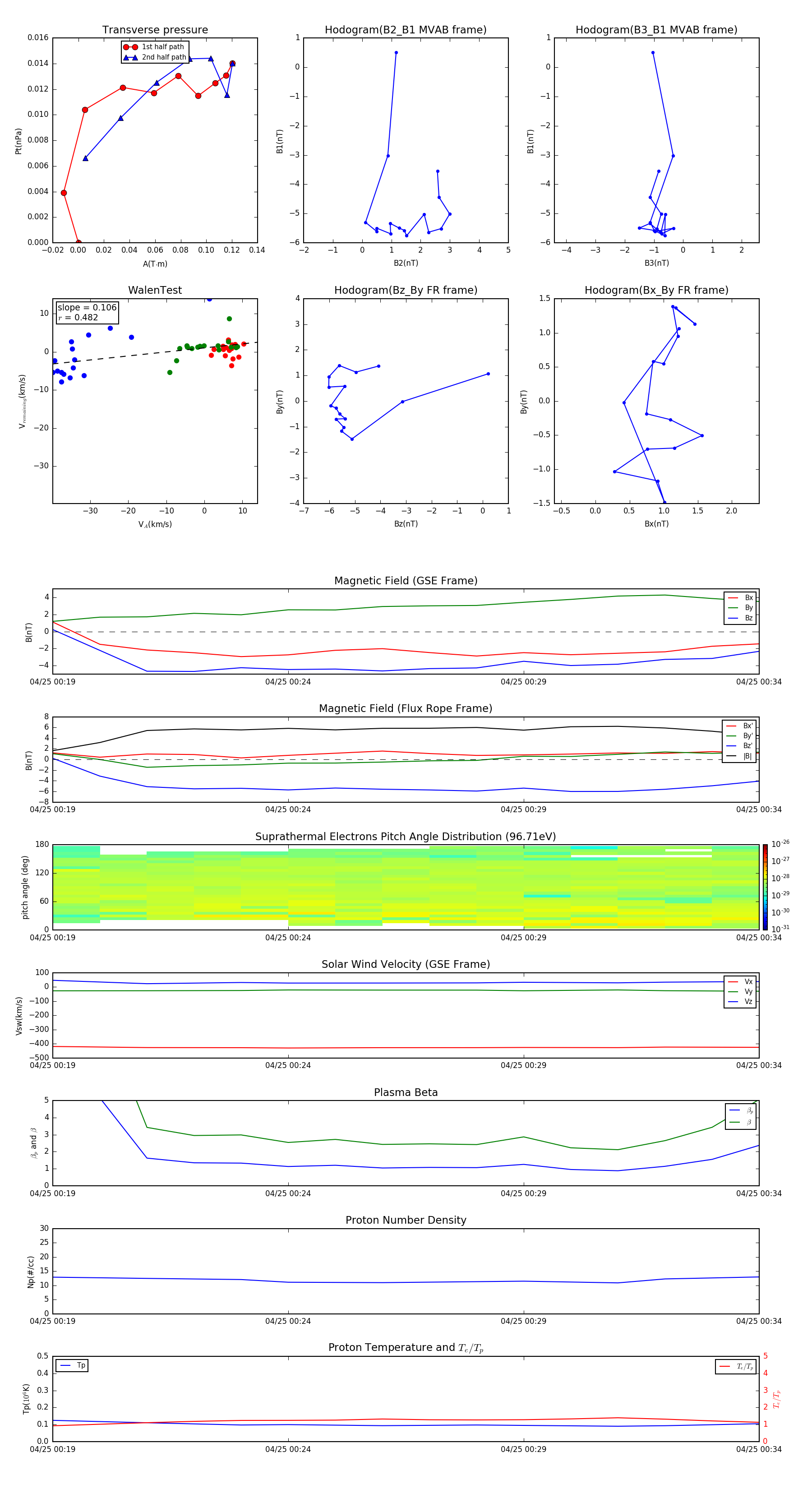The height and width of the screenshot is (1489, 812).
Task: Click the red Bx entry in GSE legend
Action: click(x=740, y=598)
